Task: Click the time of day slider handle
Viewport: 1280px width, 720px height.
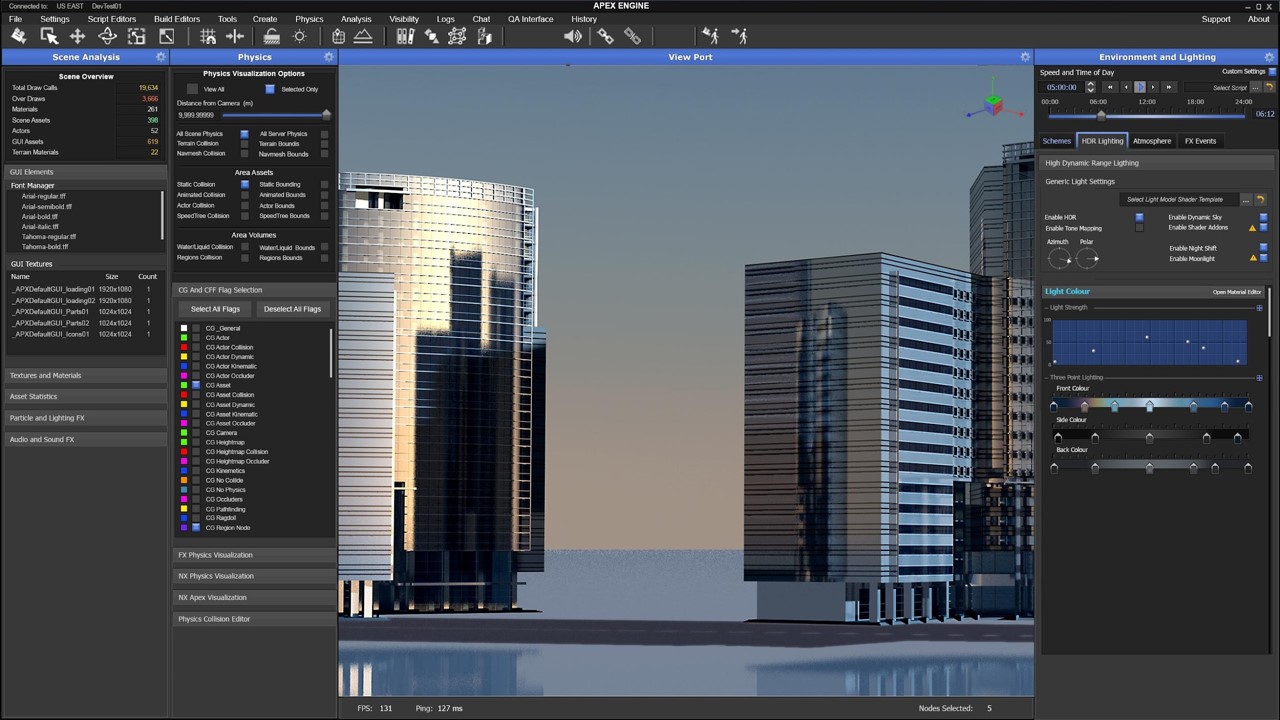Action: pos(1101,114)
